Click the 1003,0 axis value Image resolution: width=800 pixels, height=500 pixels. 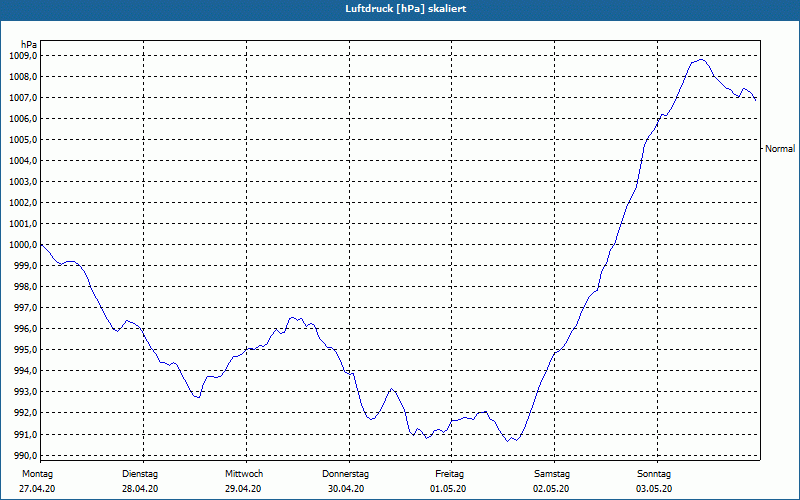(x=23, y=182)
